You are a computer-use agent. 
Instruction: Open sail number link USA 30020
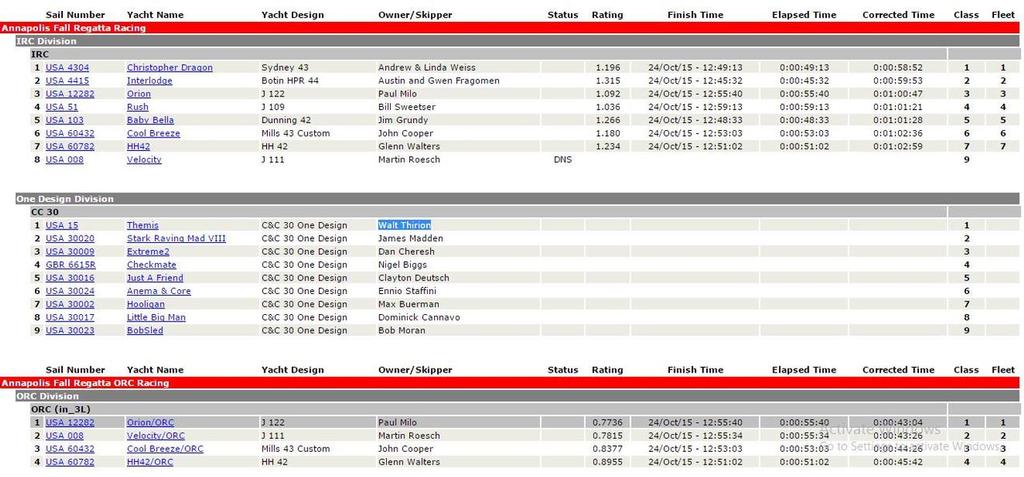pyautogui.click(x=70, y=238)
